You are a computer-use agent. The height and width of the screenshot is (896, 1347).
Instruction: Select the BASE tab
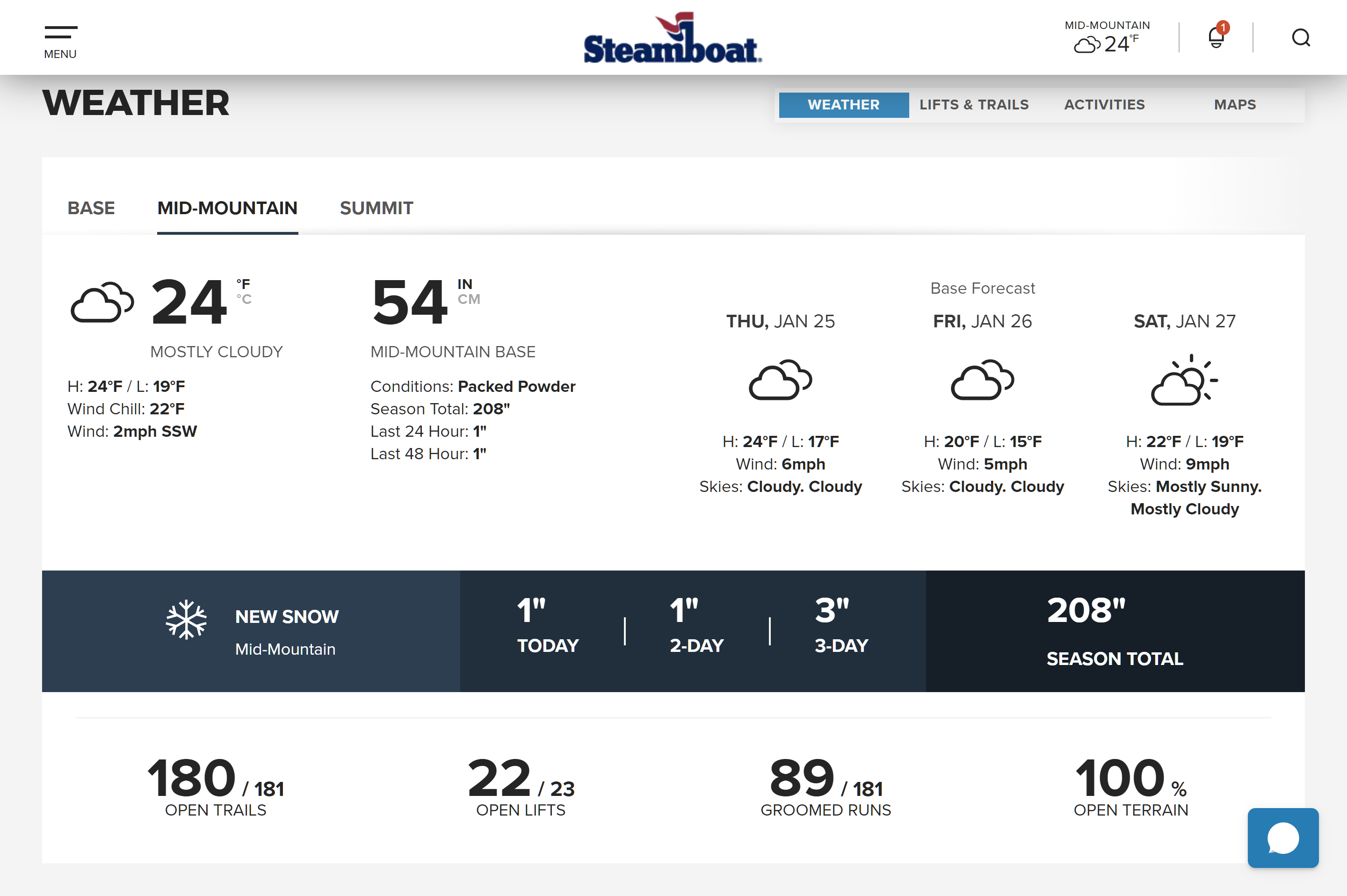92,208
